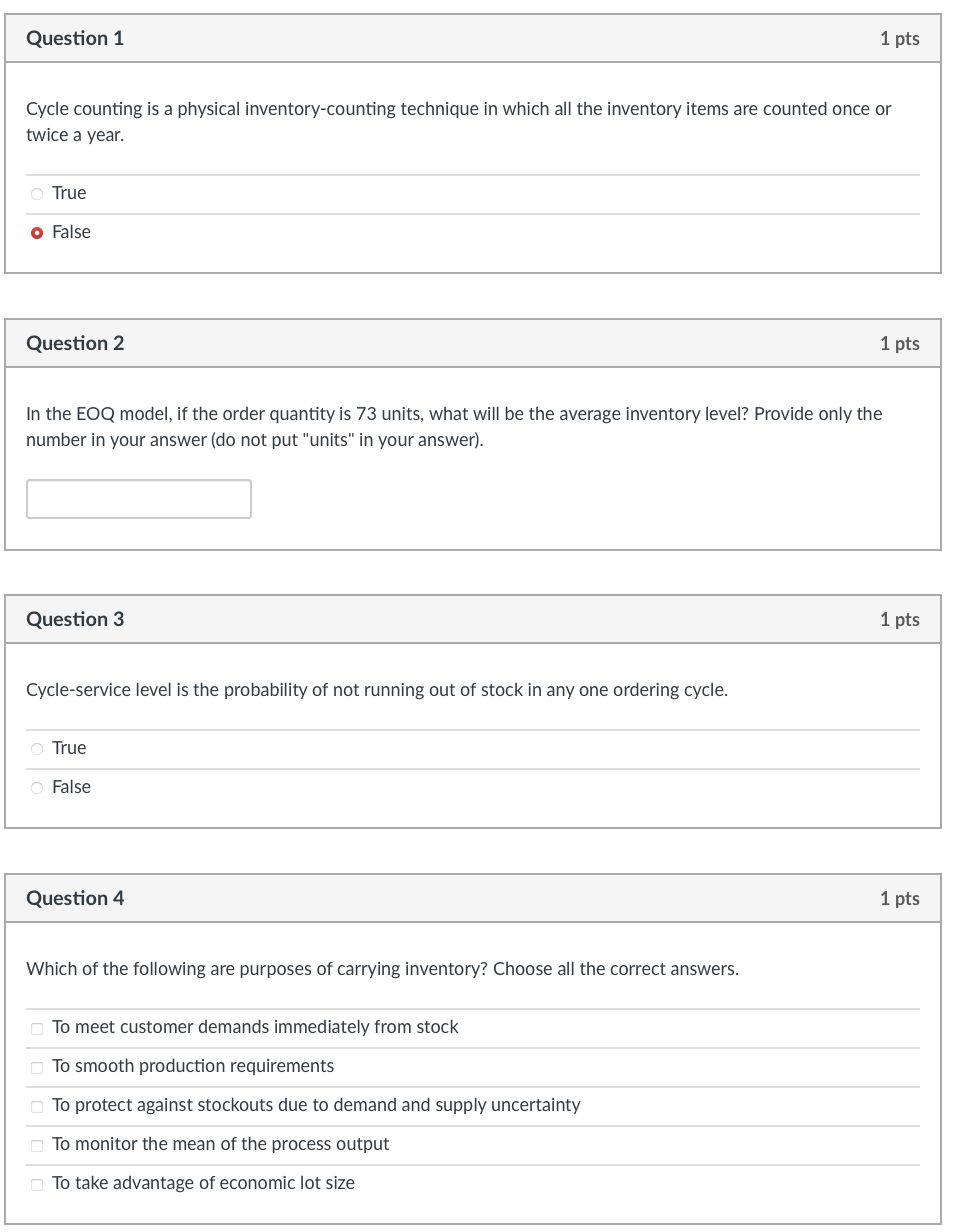Check 'To monitor the mean of the process output'
This screenshot has width=960, height=1232.
click(37, 1145)
